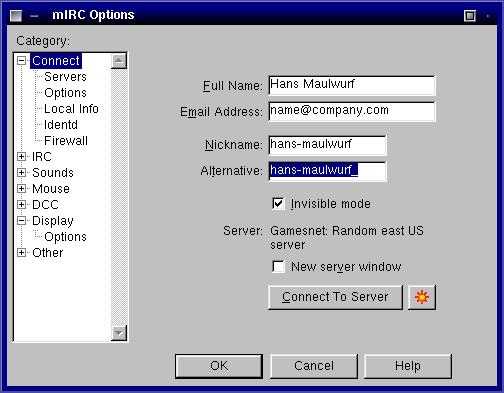Expand the DCC category node

tap(21, 205)
